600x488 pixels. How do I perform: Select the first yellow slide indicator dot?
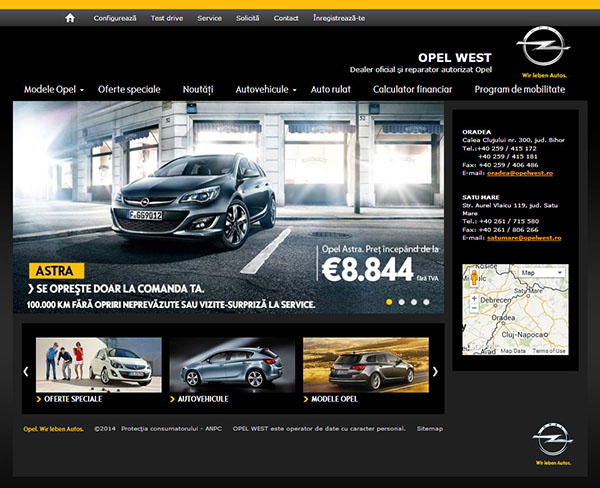point(389,302)
